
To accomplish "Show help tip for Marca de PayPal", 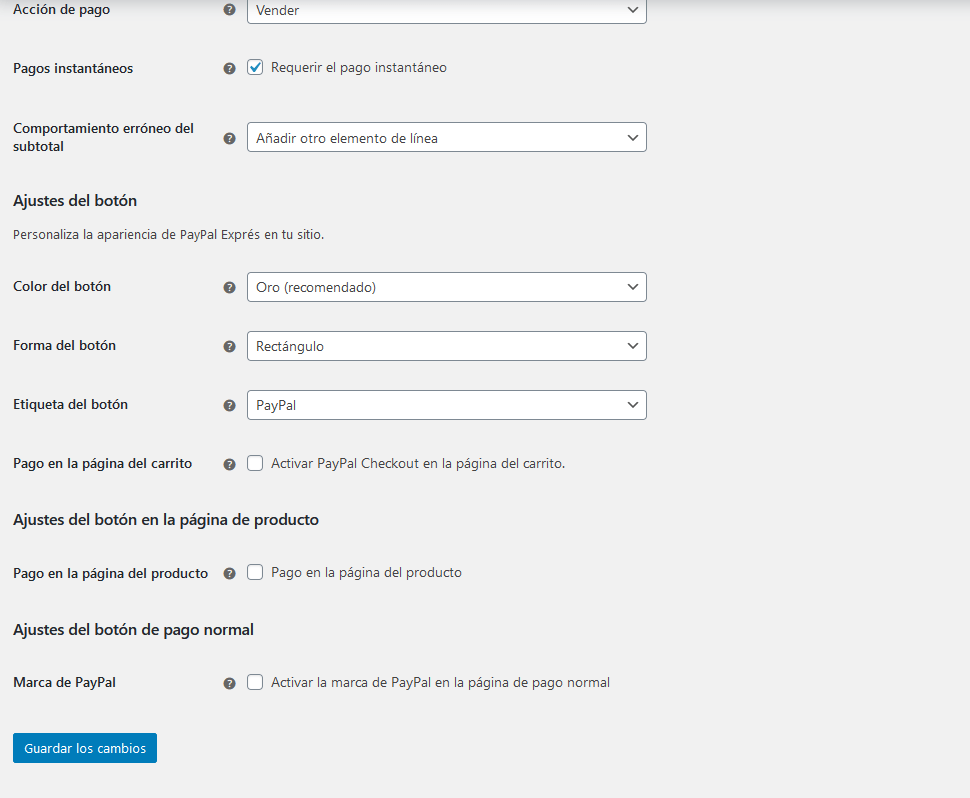I will click(x=230, y=684).
